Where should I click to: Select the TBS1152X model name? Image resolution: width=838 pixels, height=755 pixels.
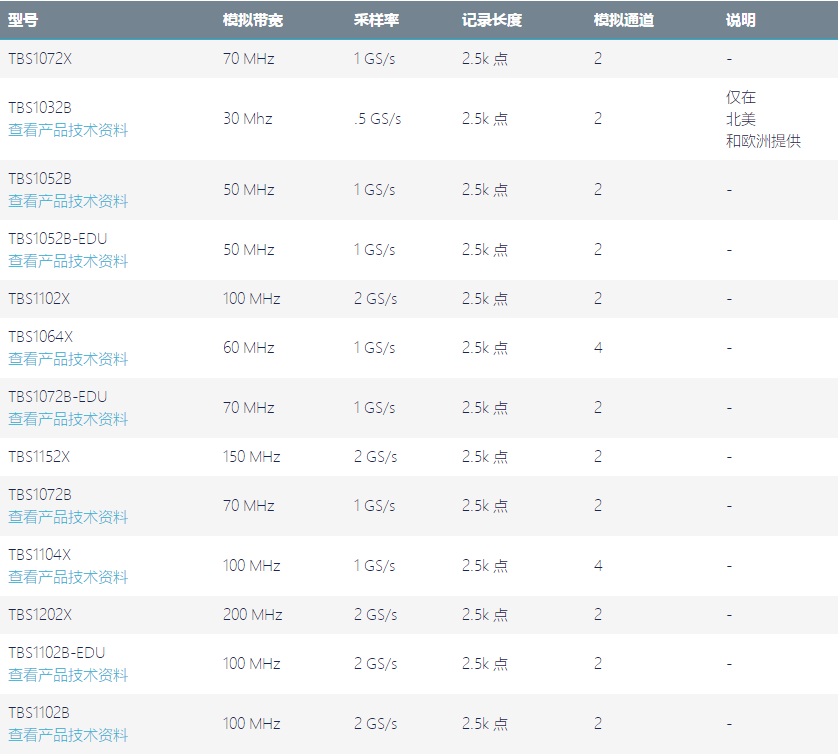pyautogui.click(x=39, y=456)
